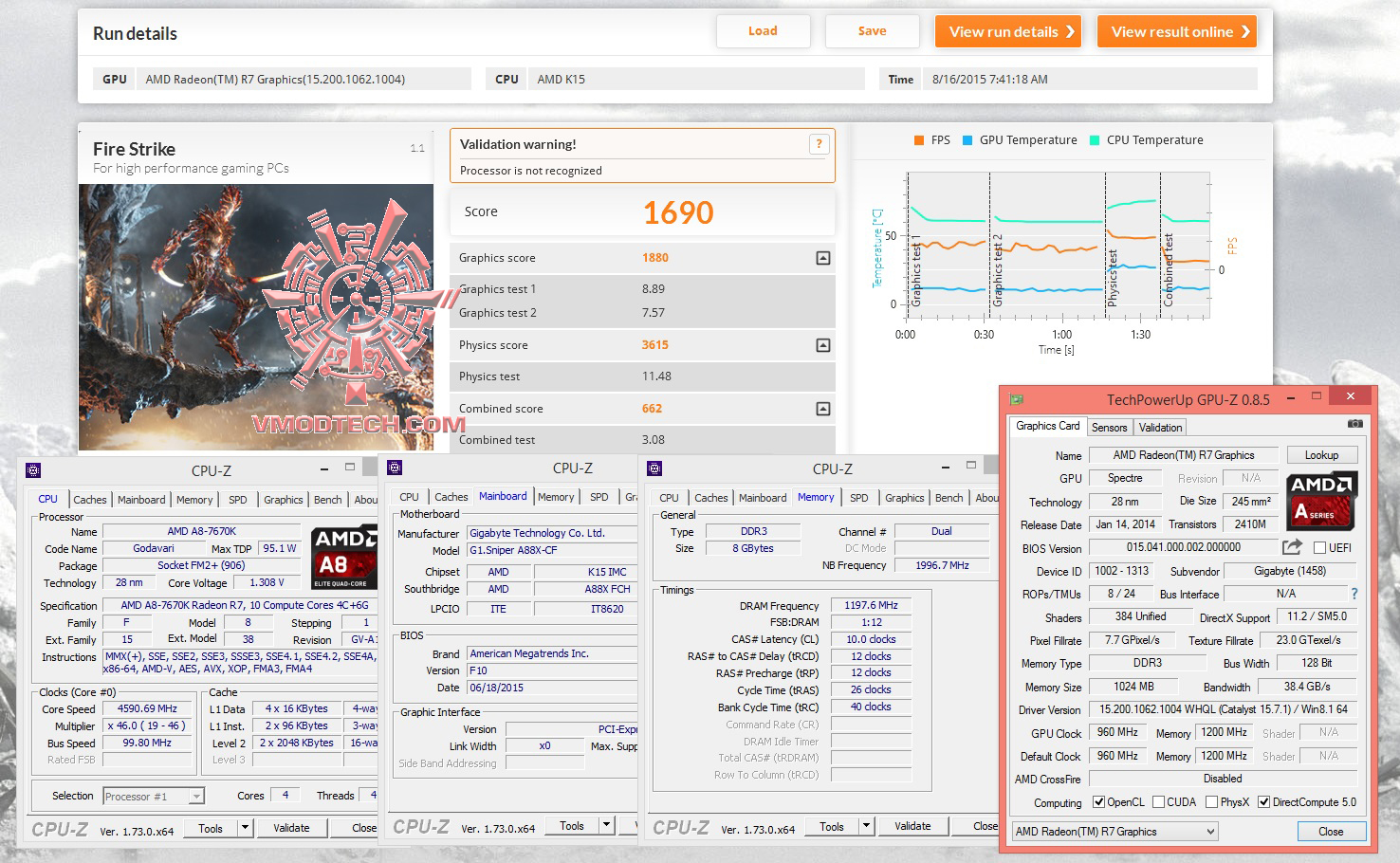
Task: Click the GPU Temperature blue legend swatch
Action: [x=967, y=140]
